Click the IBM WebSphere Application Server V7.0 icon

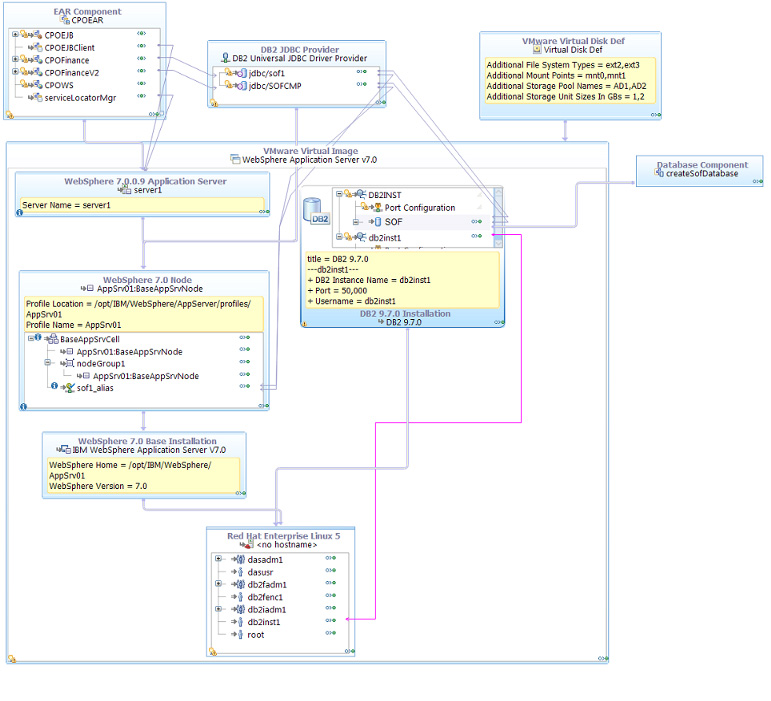click(x=66, y=449)
